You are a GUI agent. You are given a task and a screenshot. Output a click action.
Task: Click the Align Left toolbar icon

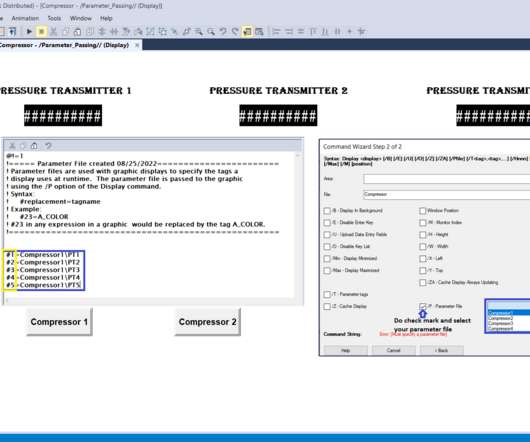click(x=276, y=31)
